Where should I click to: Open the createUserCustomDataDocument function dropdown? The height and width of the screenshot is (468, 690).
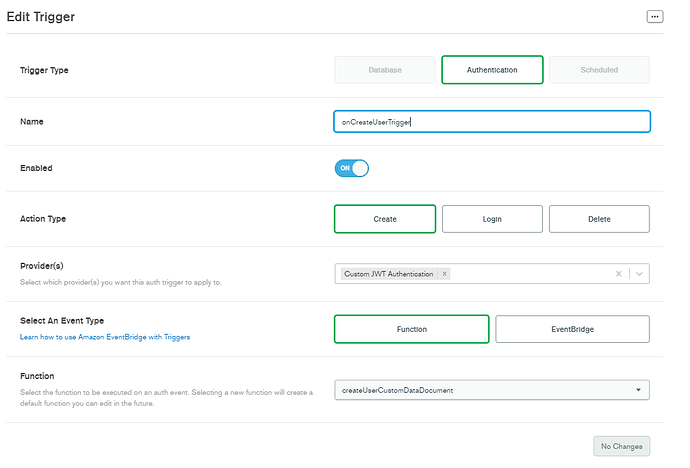click(x=492, y=390)
